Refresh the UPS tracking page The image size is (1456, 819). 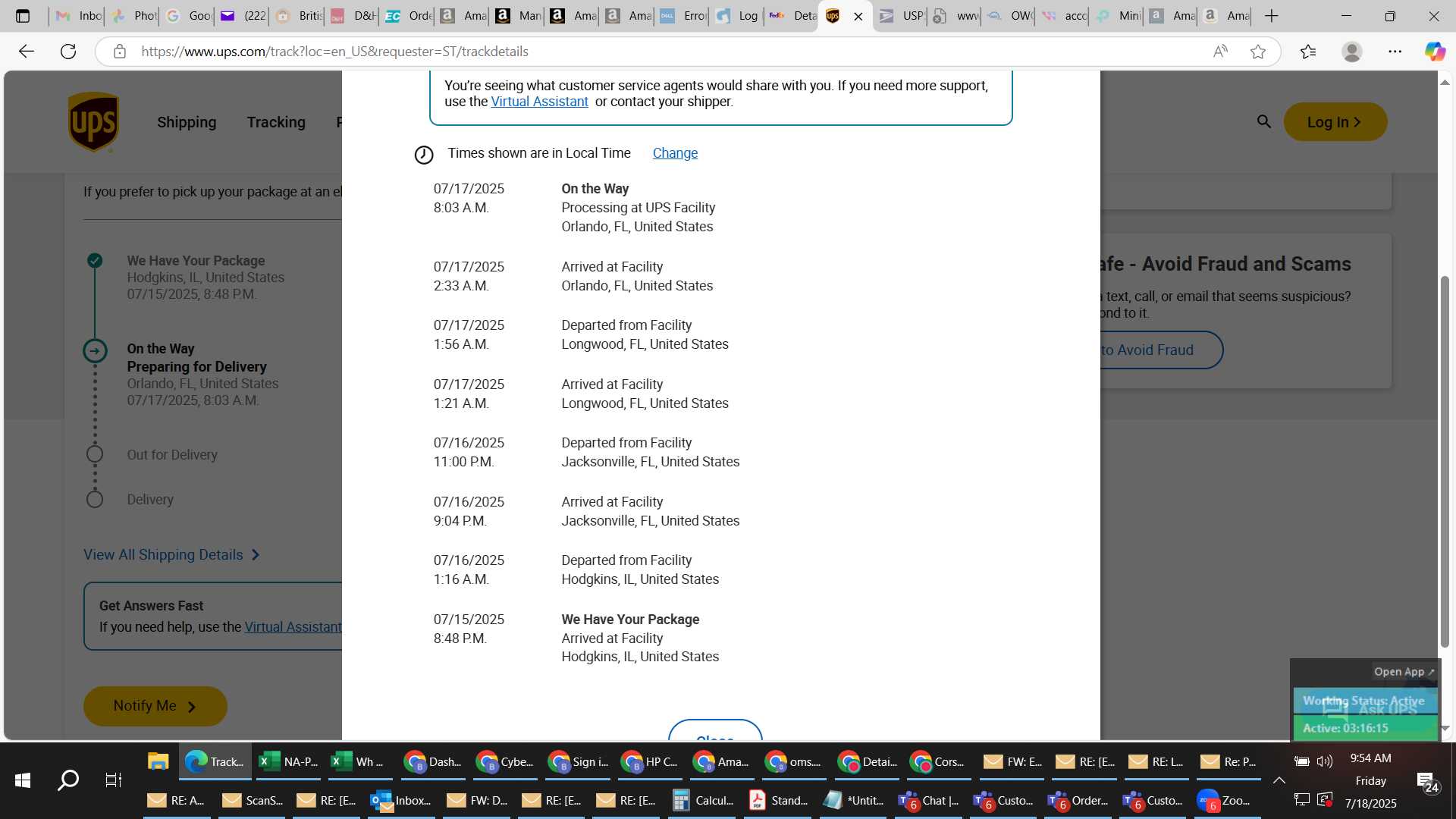68,52
